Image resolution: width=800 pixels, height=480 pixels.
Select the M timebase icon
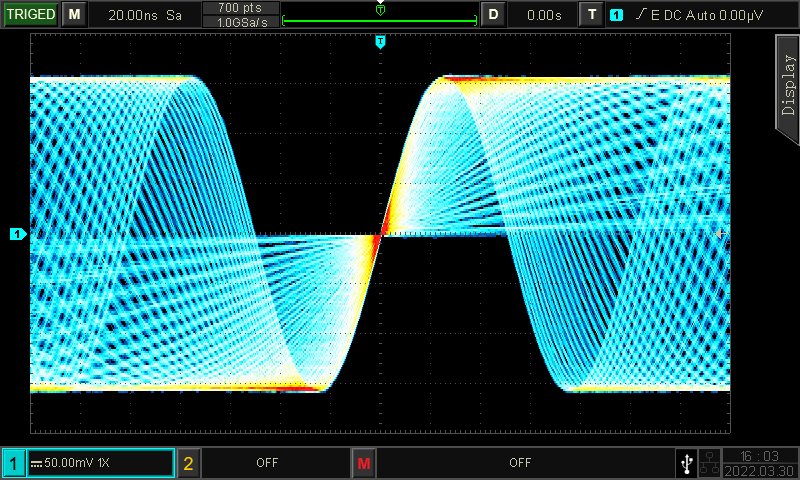(x=74, y=15)
